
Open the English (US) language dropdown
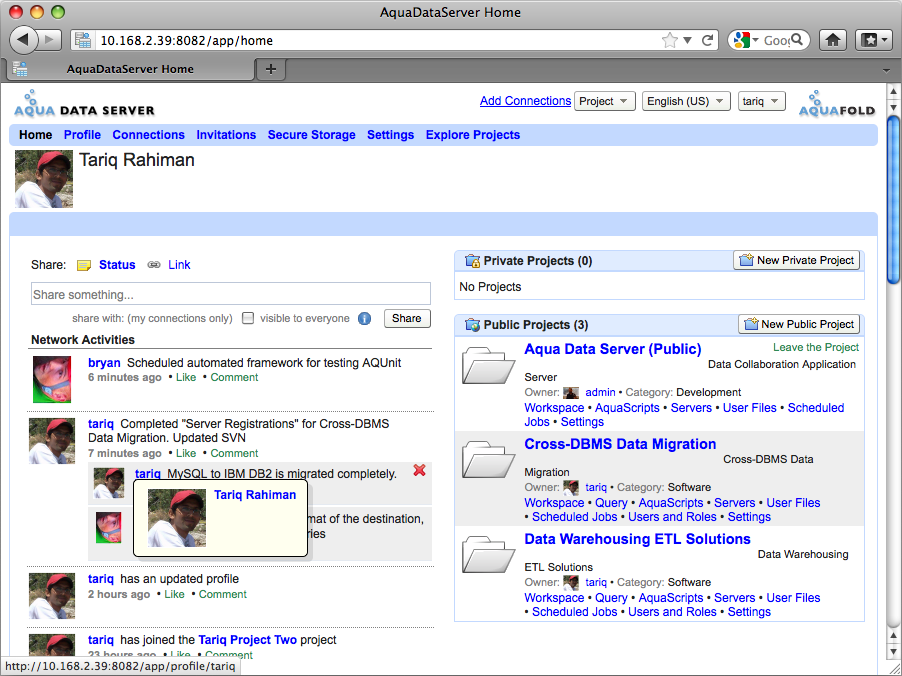coord(686,101)
